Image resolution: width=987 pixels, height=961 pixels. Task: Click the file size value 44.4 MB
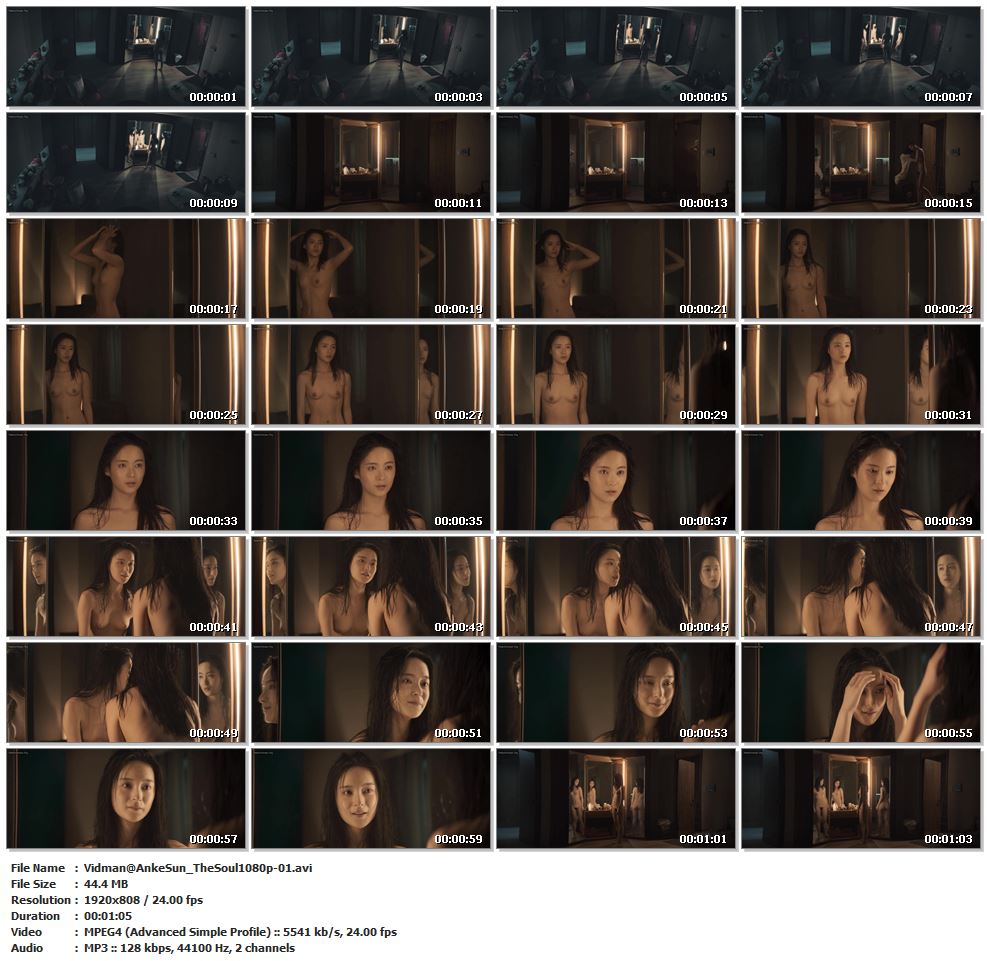[106, 884]
